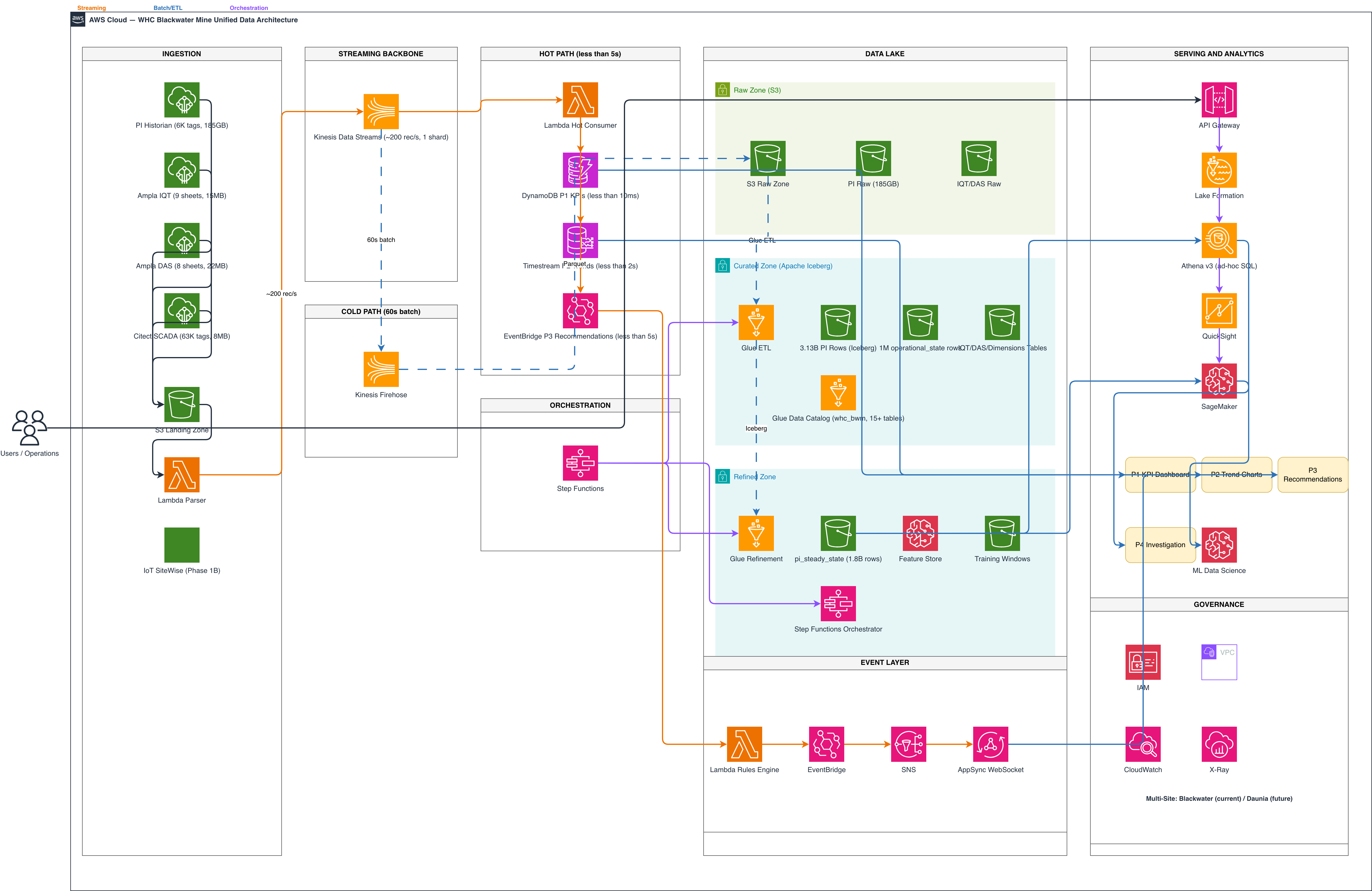Click the AWS Cloud logo icon
Screen dimensions: 1372x891
pos(78,19)
